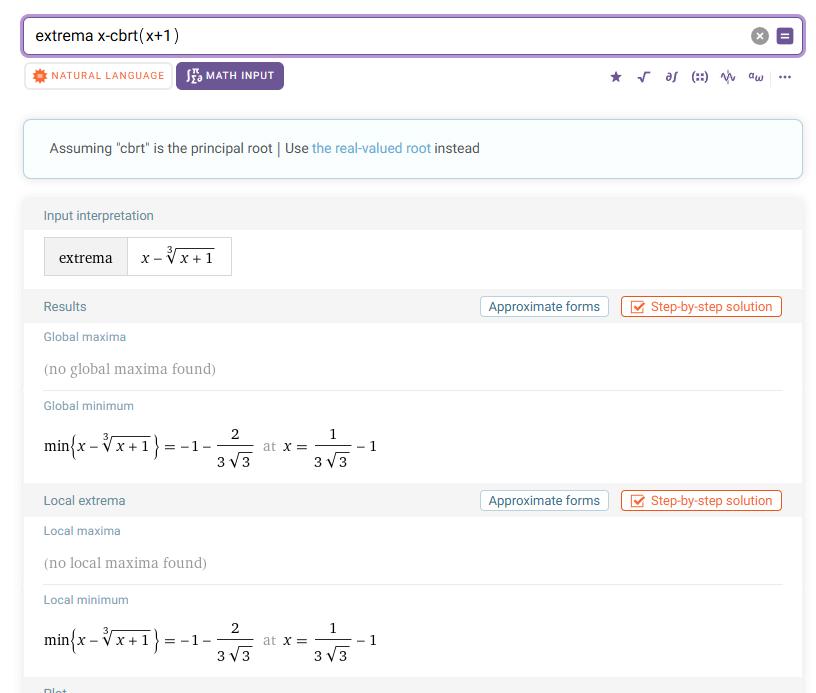Image resolution: width=816 pixels, height=693 pixels.
Task: Open Step-by-step solution for Results
Action: click(x=701, y=307)
